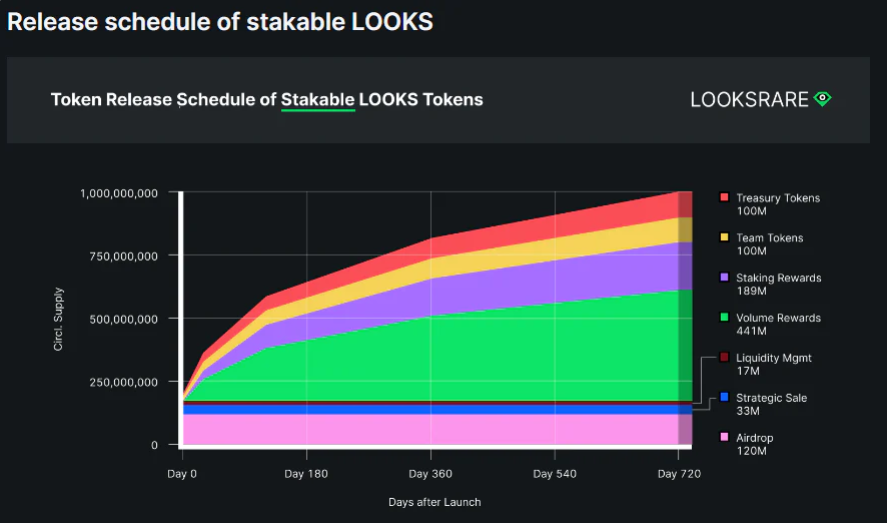Click the red Treasury Tokens legend swatch

[724, 198]
